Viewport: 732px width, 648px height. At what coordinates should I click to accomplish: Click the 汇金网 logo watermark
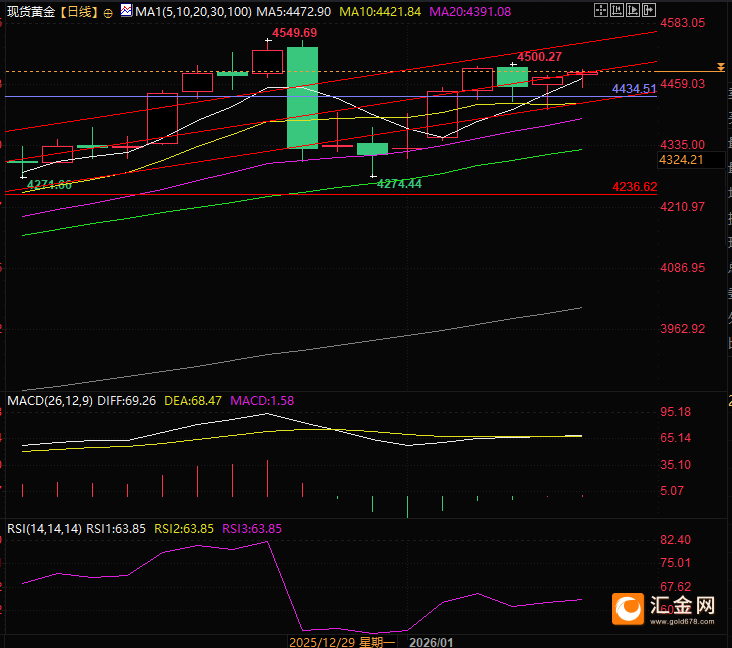tap(663, 608)
